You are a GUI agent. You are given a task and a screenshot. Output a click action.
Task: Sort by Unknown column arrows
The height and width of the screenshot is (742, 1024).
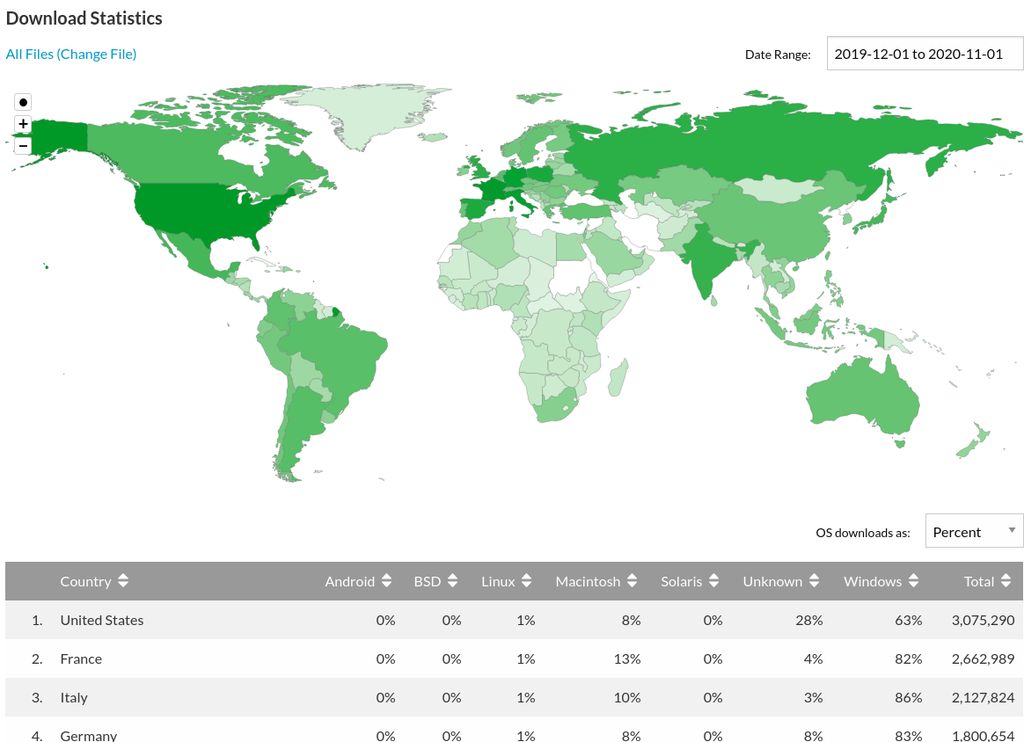(x=814, y=581)
